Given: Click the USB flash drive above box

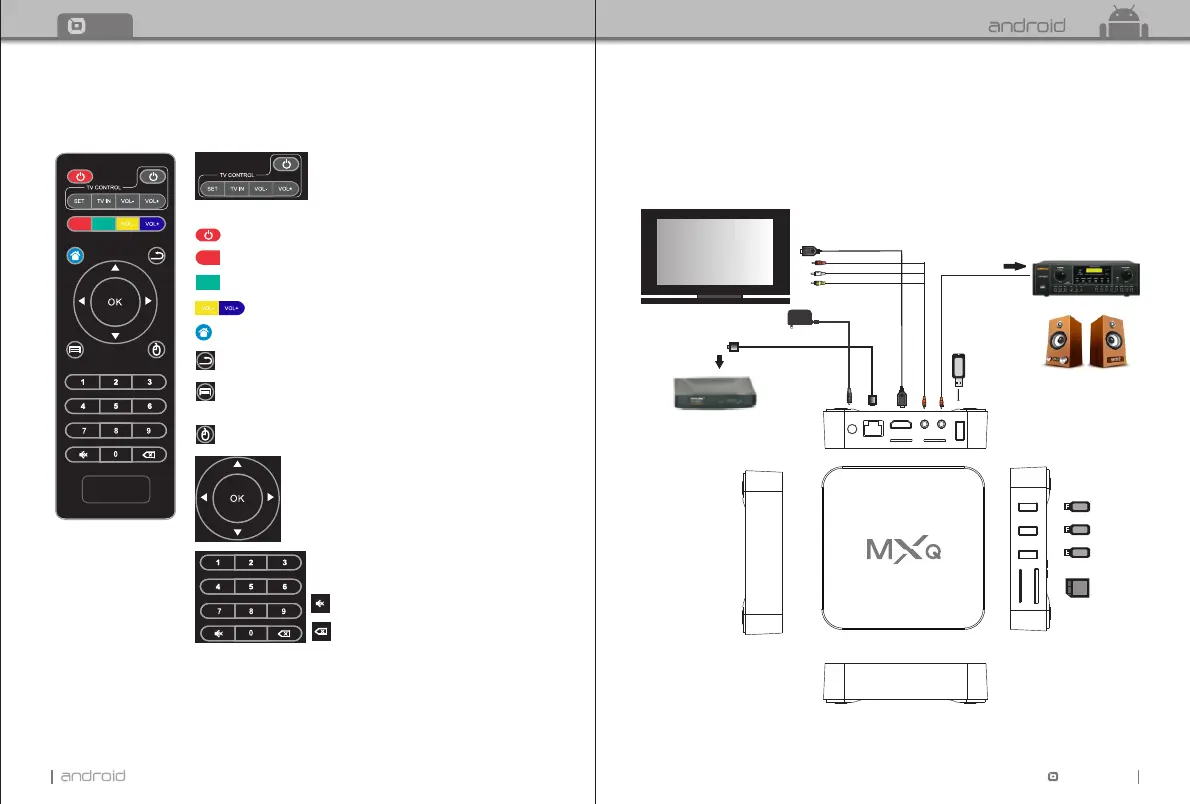Looking at the screenshot, I should 959,370.
